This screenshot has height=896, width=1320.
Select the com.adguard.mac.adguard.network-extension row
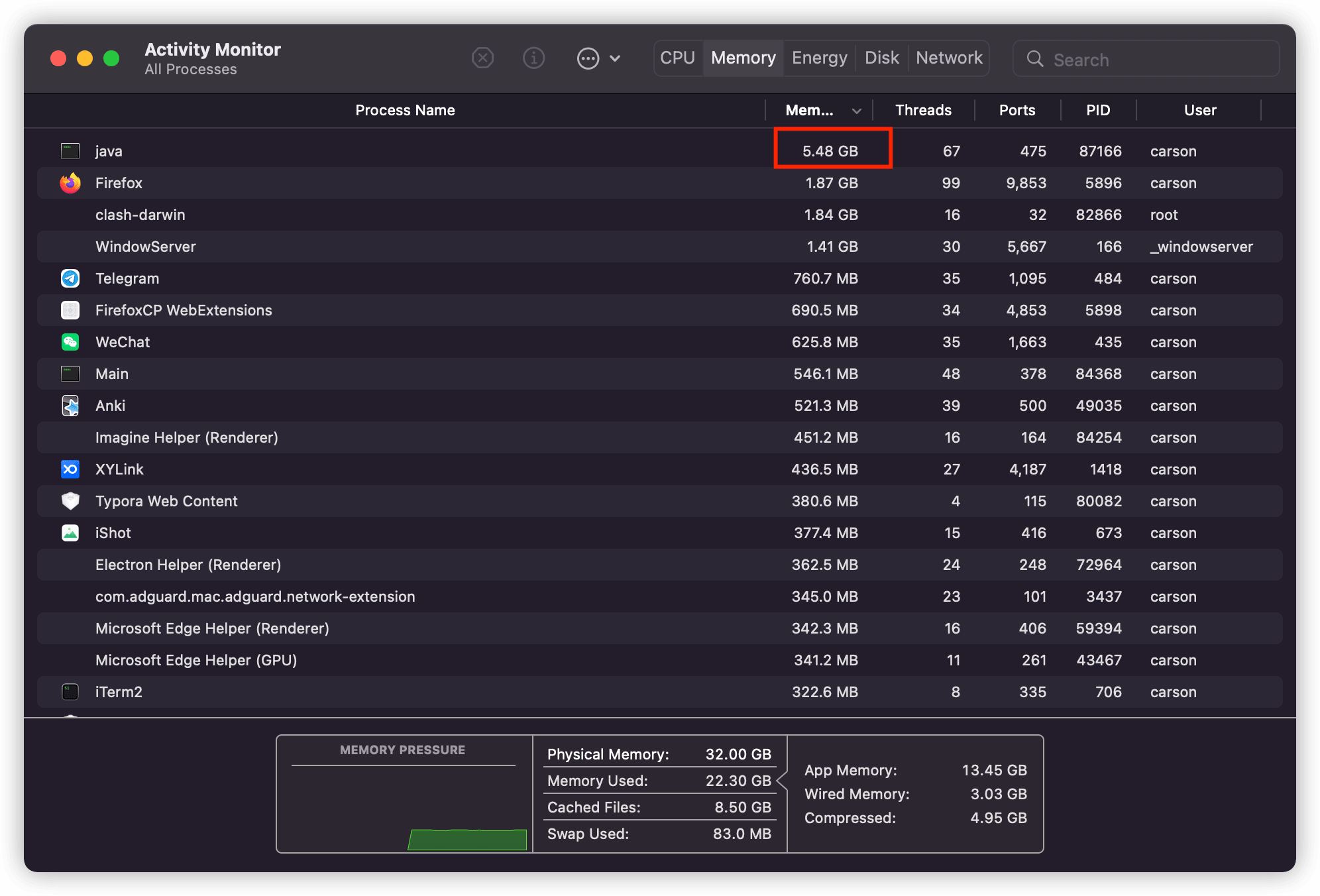point(659,596)
